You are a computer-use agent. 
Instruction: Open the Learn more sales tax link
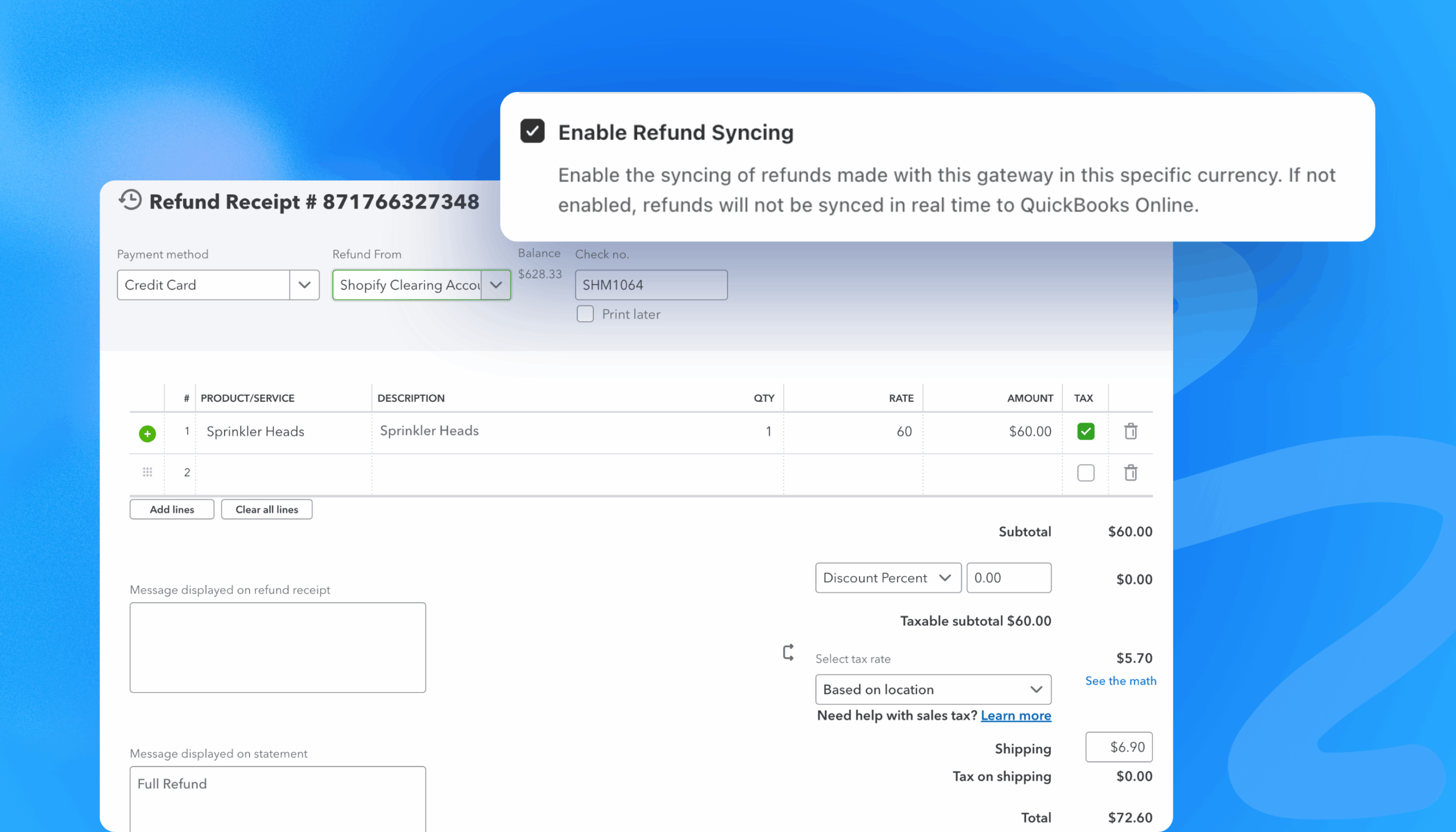coord(1016,715)
